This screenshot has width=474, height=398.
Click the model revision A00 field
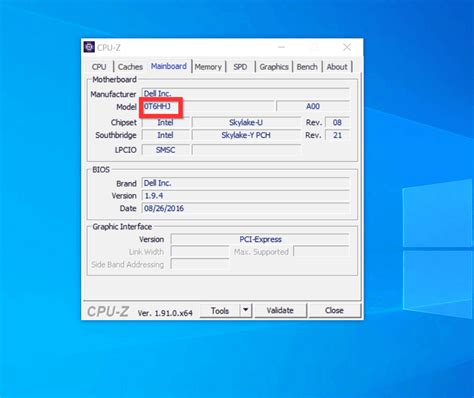point(313,106)
